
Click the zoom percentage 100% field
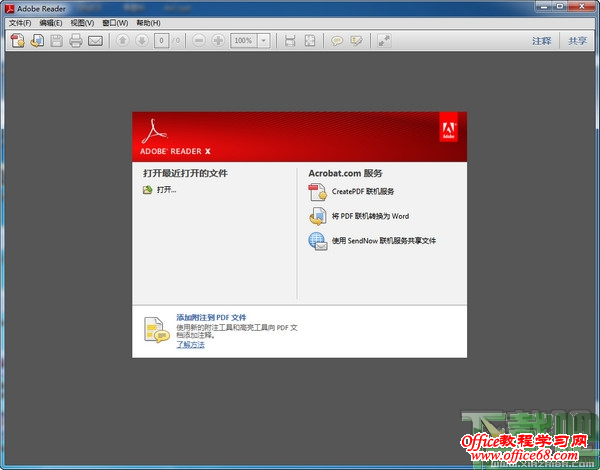click(x=244, y=41)
